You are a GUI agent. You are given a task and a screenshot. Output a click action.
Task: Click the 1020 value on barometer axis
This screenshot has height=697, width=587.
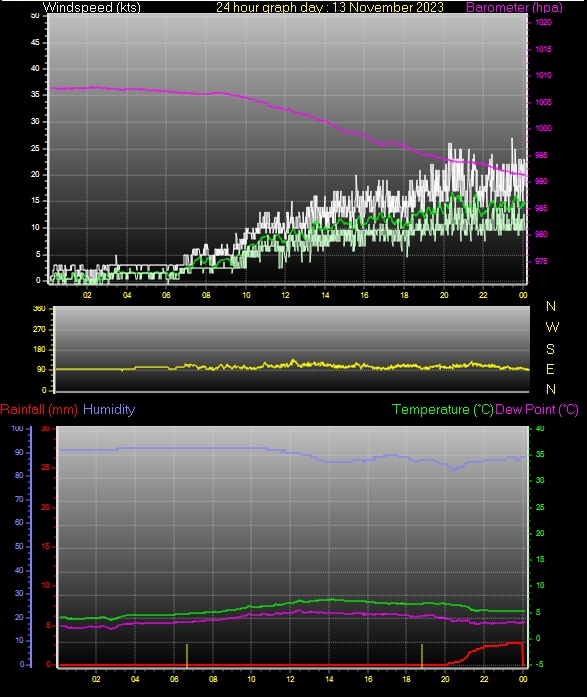pos(543,23)
